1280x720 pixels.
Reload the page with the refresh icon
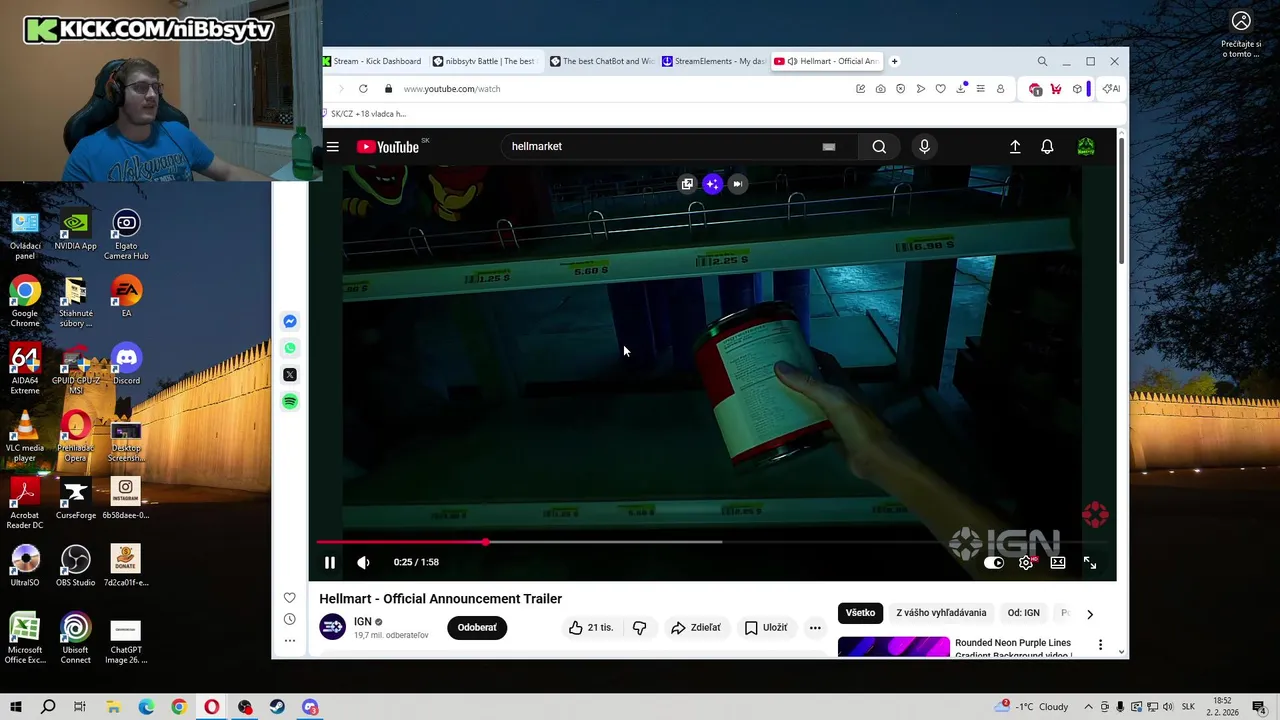point(363,89)
